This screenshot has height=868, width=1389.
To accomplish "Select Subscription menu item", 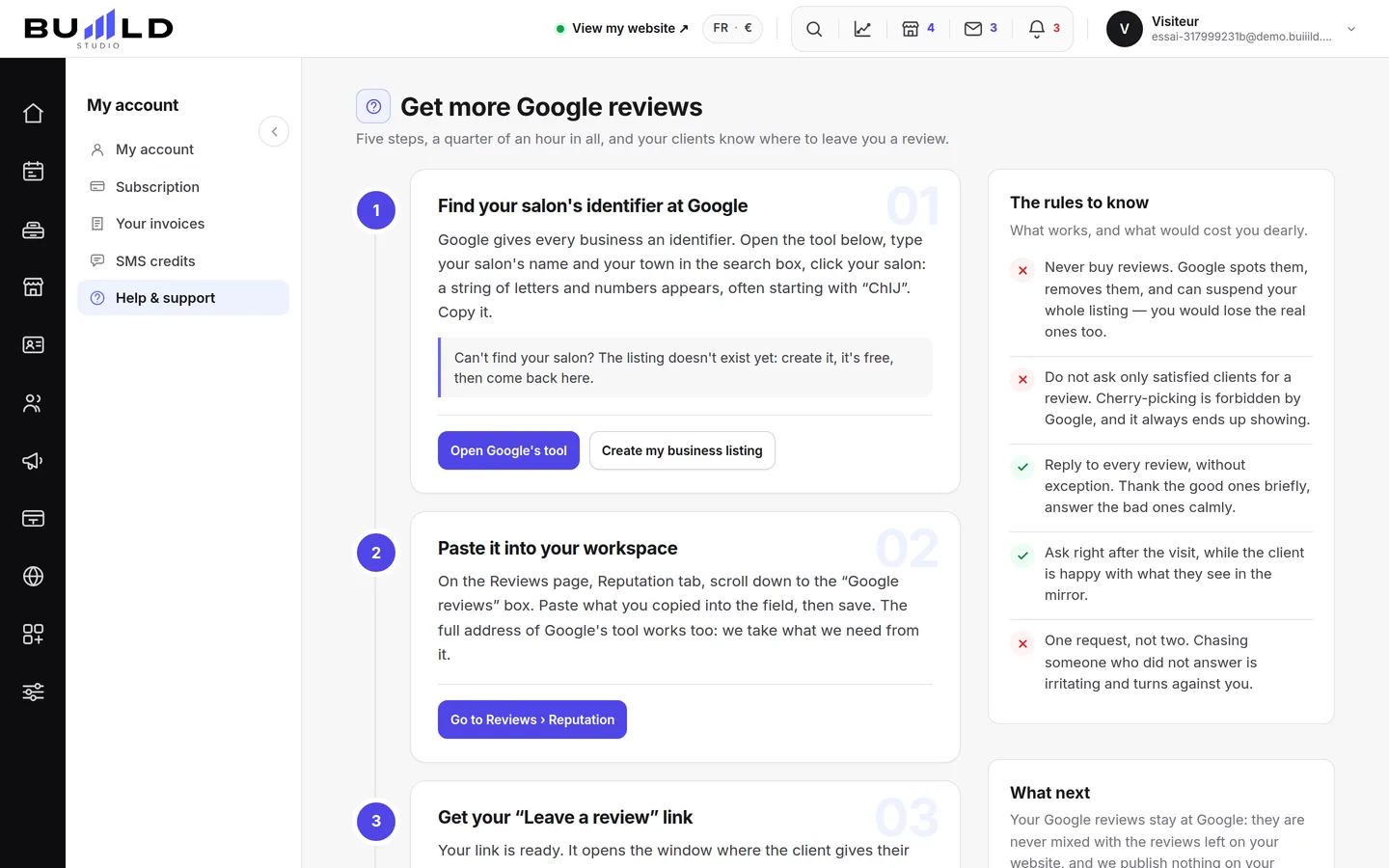I will 183,187.
